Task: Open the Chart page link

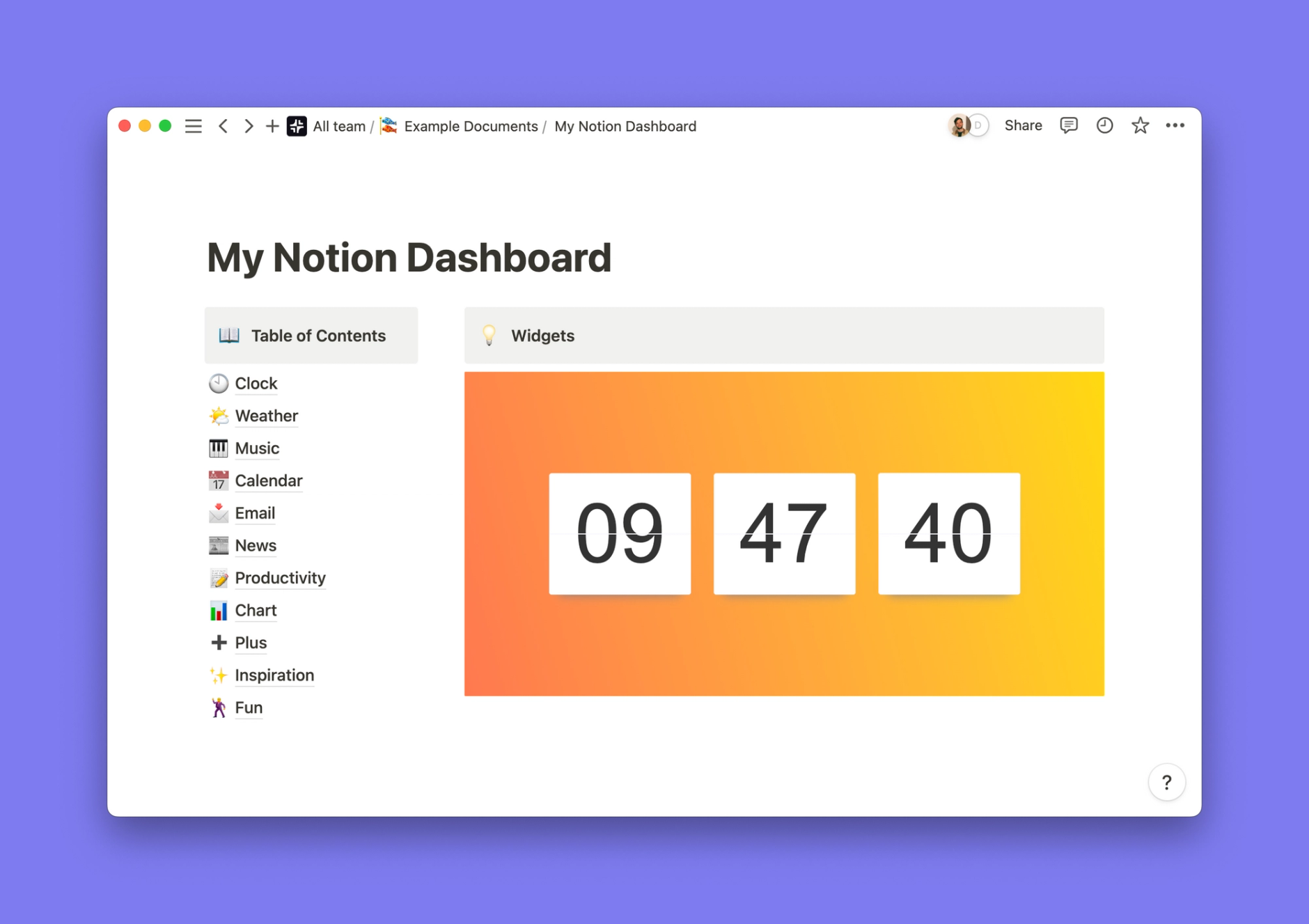Action: click(x=256, y=610)
